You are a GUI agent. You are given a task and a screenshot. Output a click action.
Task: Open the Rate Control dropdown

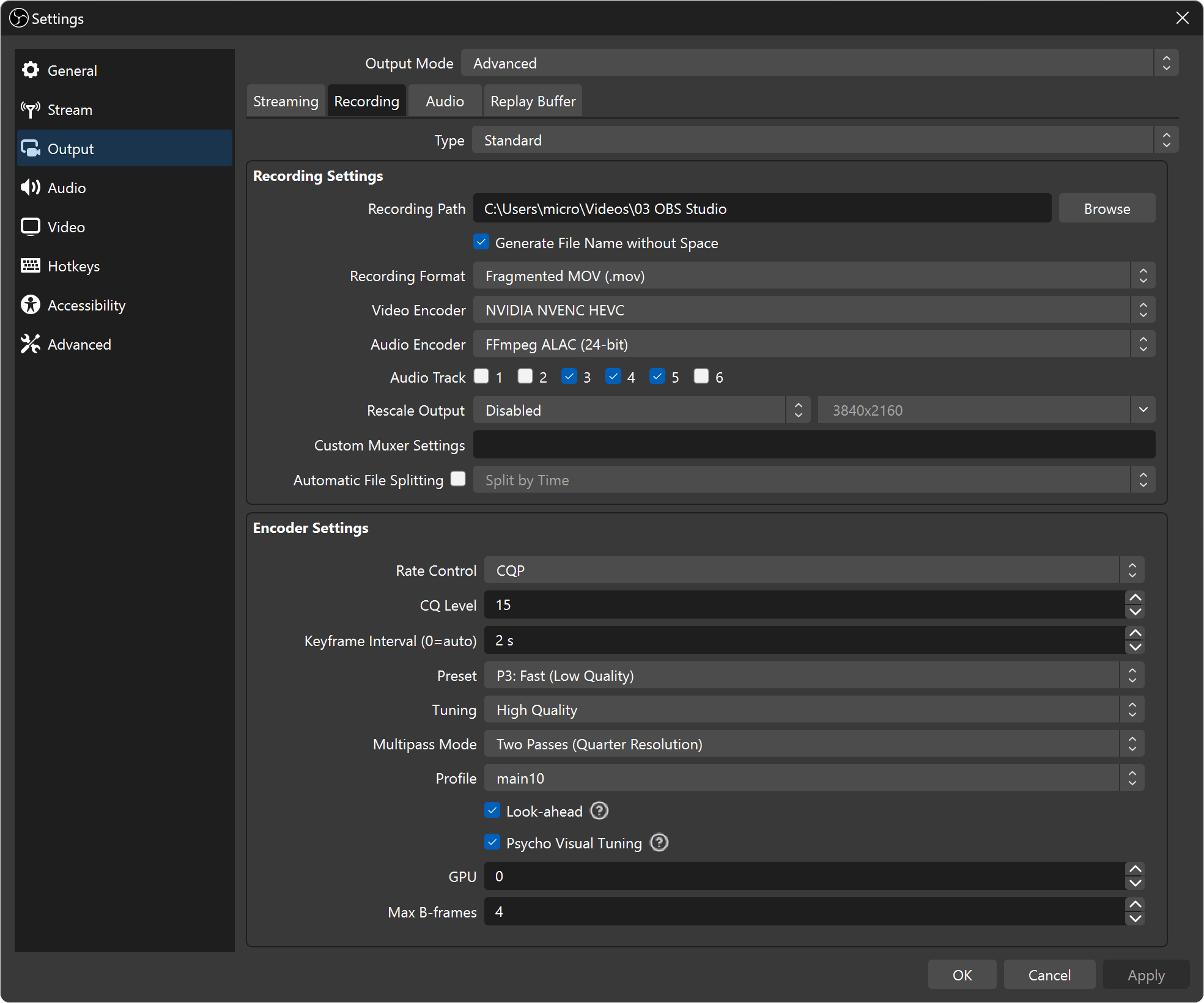814,570
